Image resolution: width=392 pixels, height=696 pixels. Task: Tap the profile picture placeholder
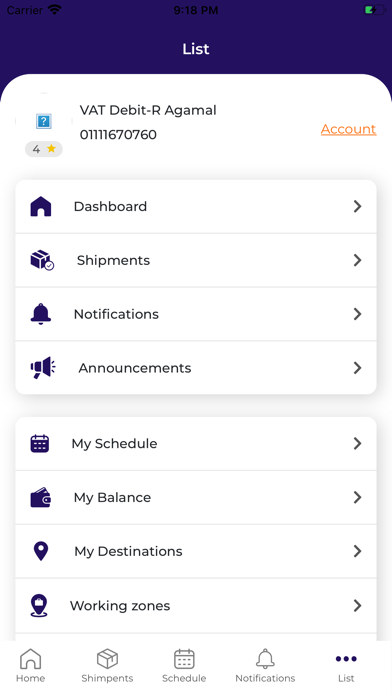pos(44,121)
